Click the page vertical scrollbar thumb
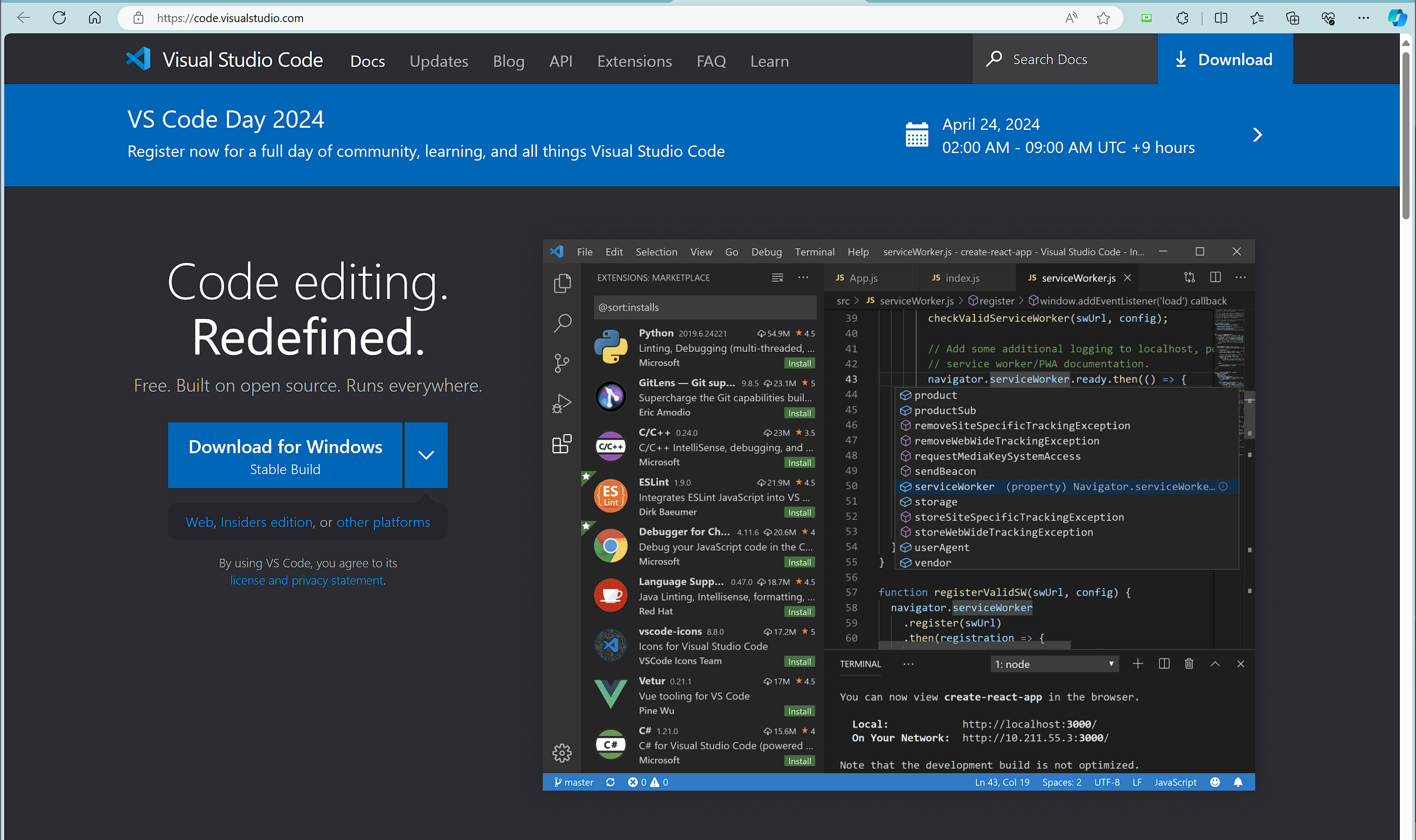1416x840 pixels. tap(1405, 136)
